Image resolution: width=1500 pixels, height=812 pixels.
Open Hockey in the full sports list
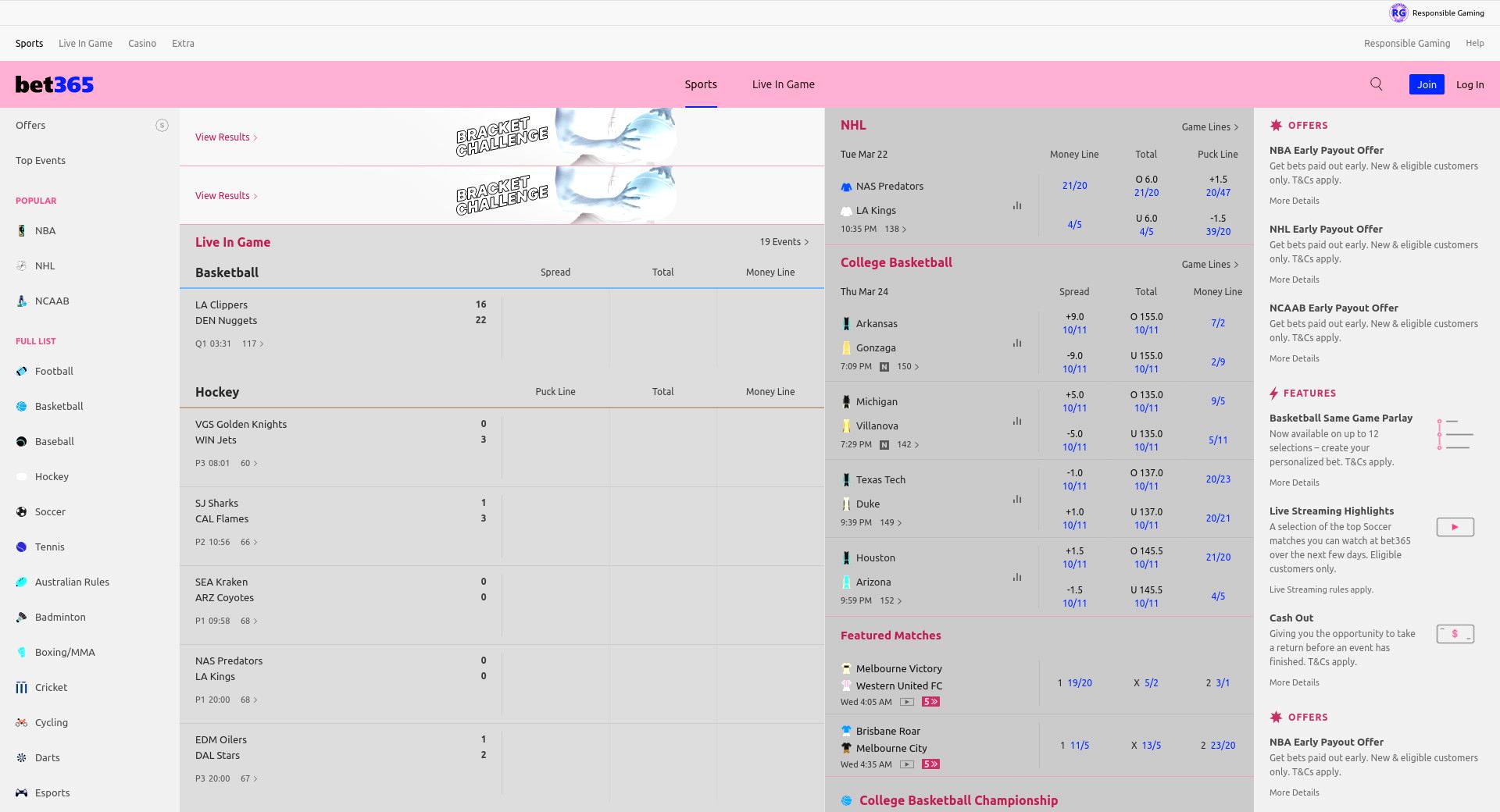click(52, 476)
